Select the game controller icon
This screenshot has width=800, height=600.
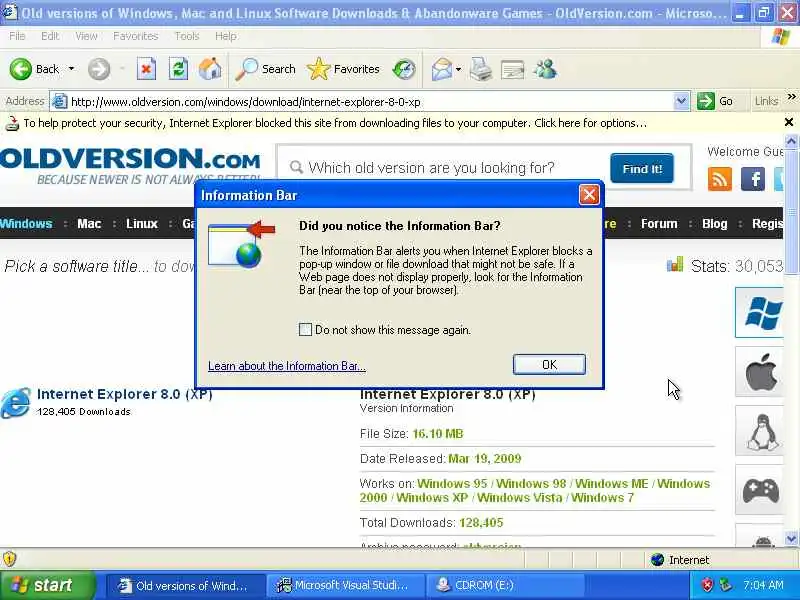[760, 490]
